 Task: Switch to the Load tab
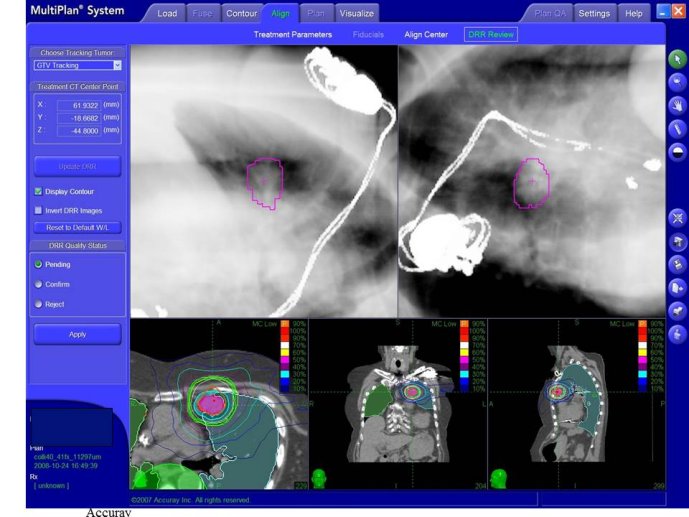click(167, 14)
